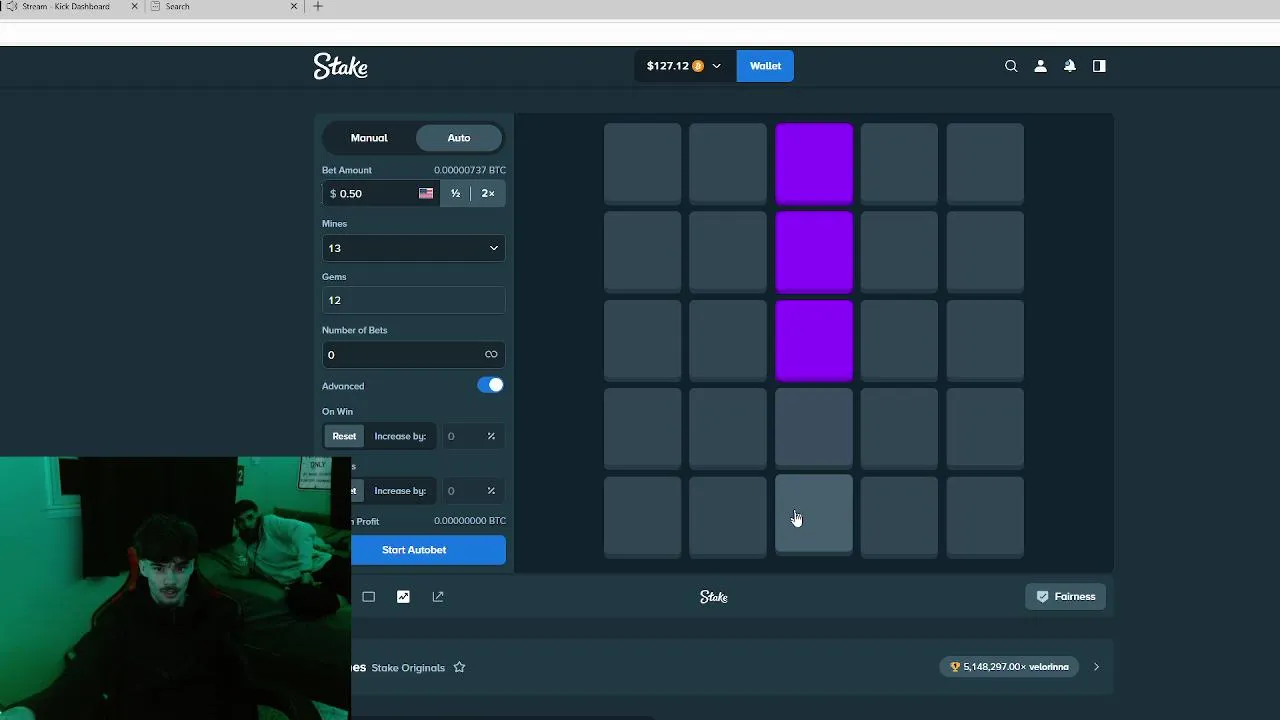Select the bottom-right grid tile

(x=985, y=517)
